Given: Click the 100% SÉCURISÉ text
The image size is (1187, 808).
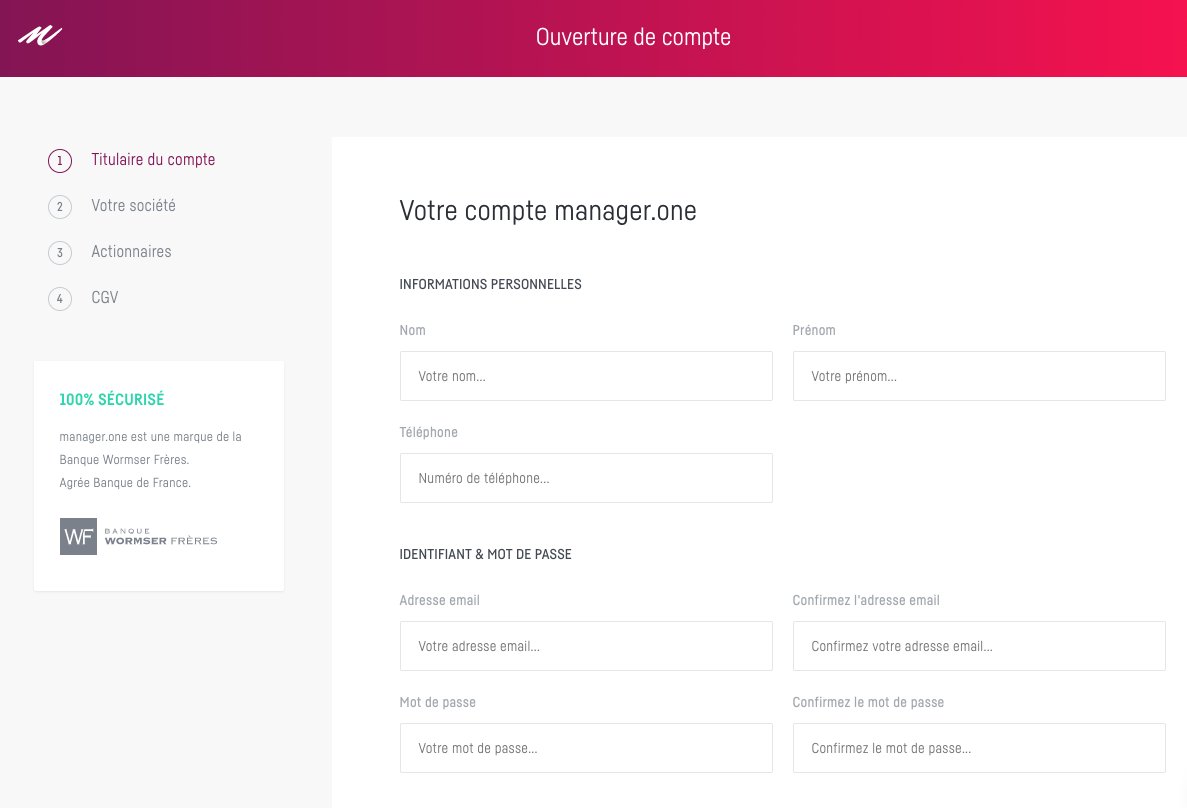Looking at the screenshot, I should point(111,399).
